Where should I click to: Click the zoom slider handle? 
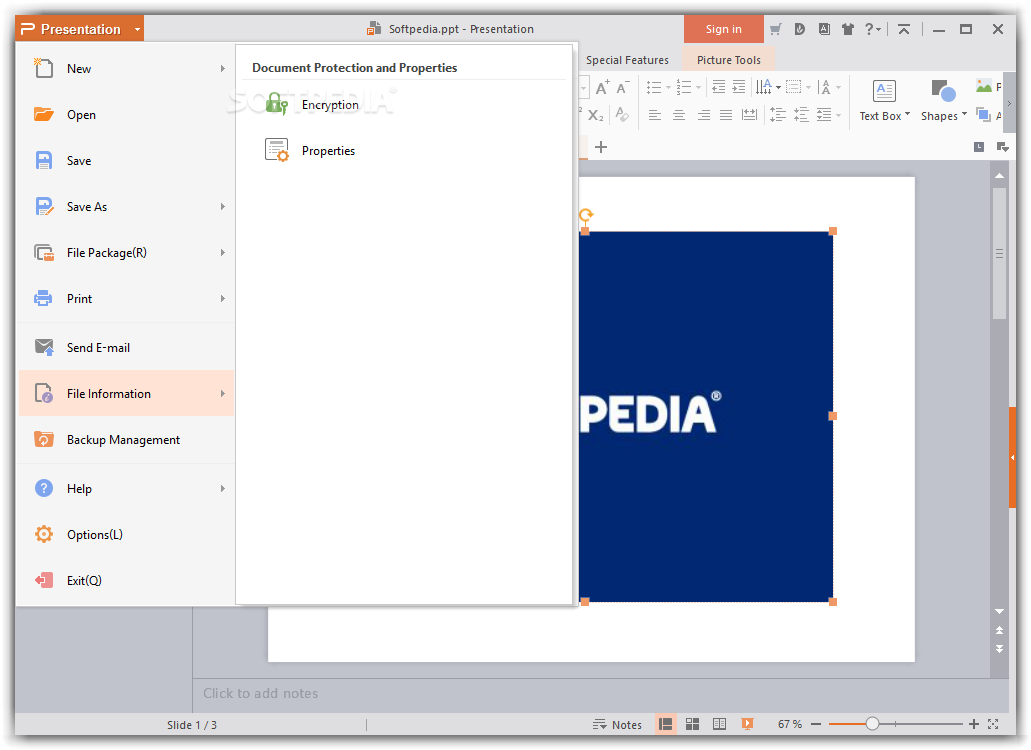pos(872,724)
